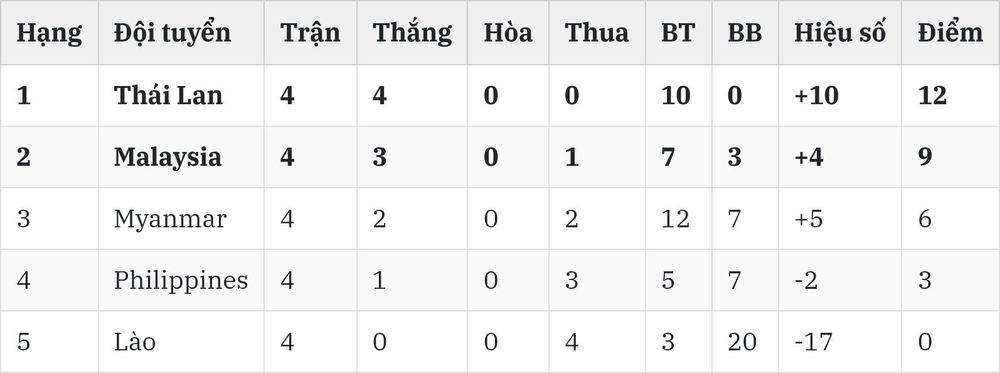Screen dimensions: 1000x373
Task: Select the Myanmar team name
Action: coord(170,219)
